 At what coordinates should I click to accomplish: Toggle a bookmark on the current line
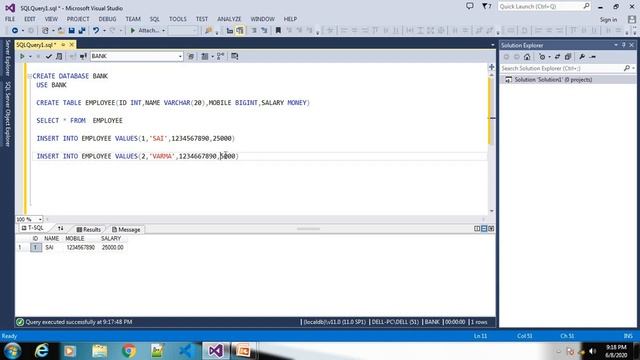click(278, 31)
